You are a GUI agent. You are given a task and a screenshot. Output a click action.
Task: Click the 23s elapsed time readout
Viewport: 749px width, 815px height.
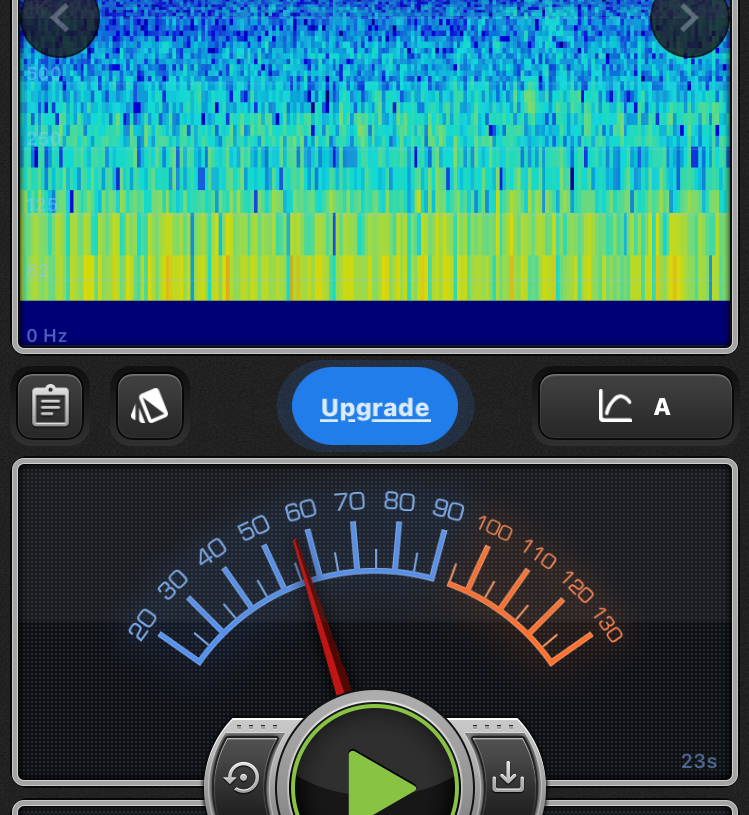coord(699,761)
